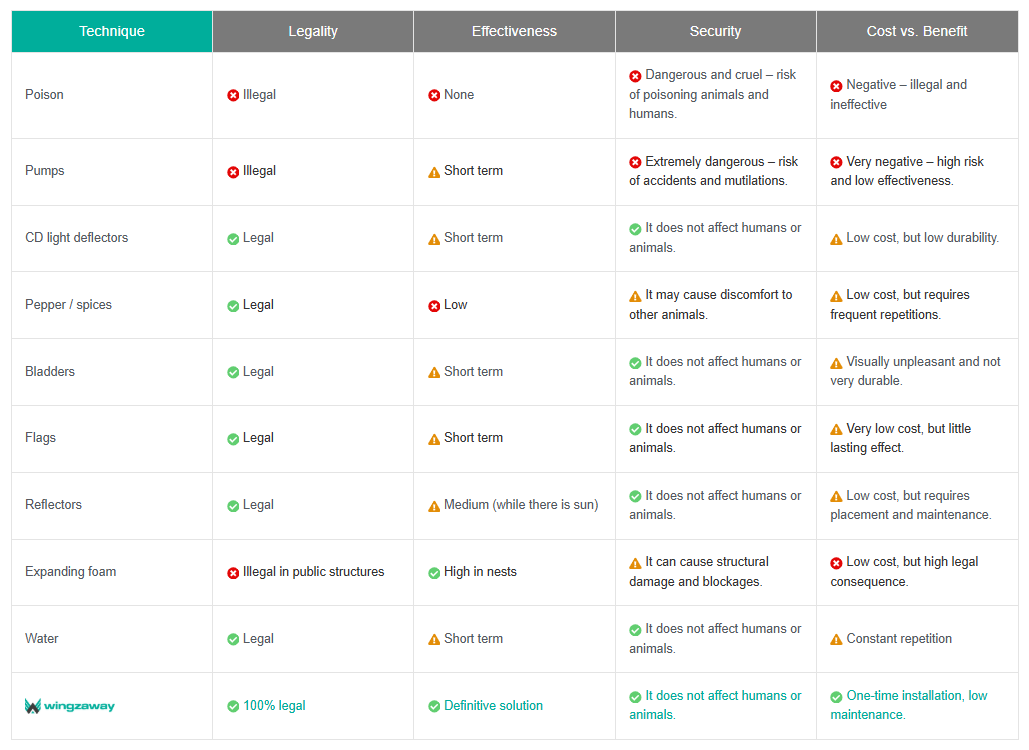
Task: Click warning icon beside Medium (while there is sun)
Action: pyautogui.click(x=434, y=506)
